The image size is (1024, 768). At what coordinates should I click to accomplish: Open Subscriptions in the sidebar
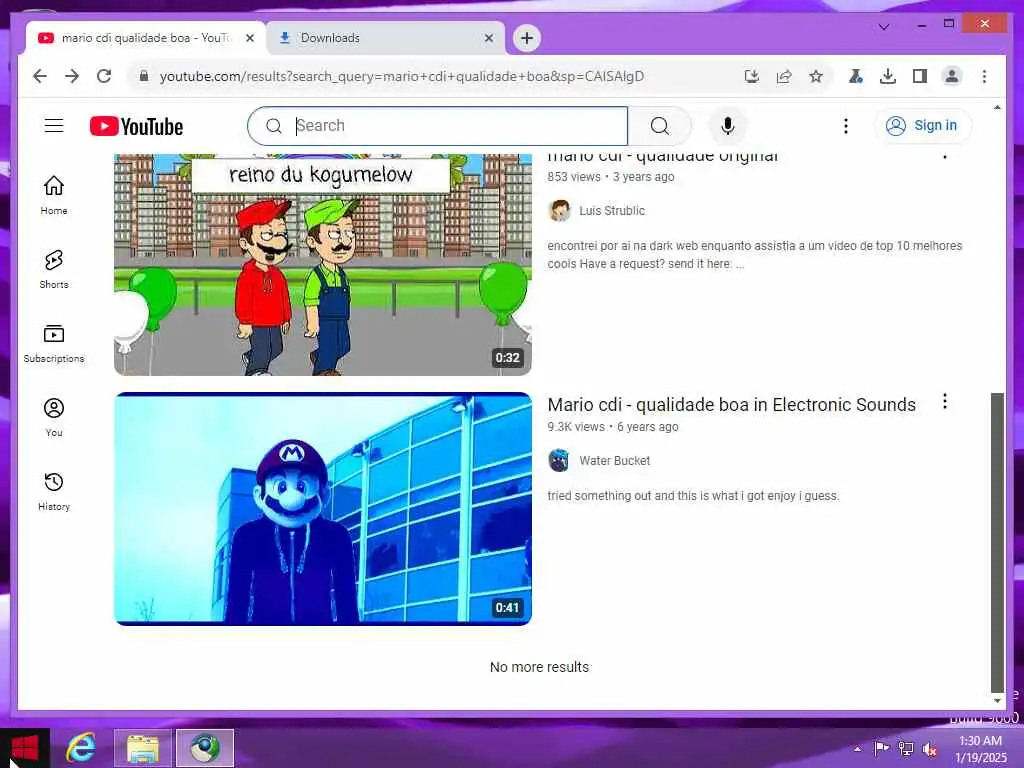point(54,343)
